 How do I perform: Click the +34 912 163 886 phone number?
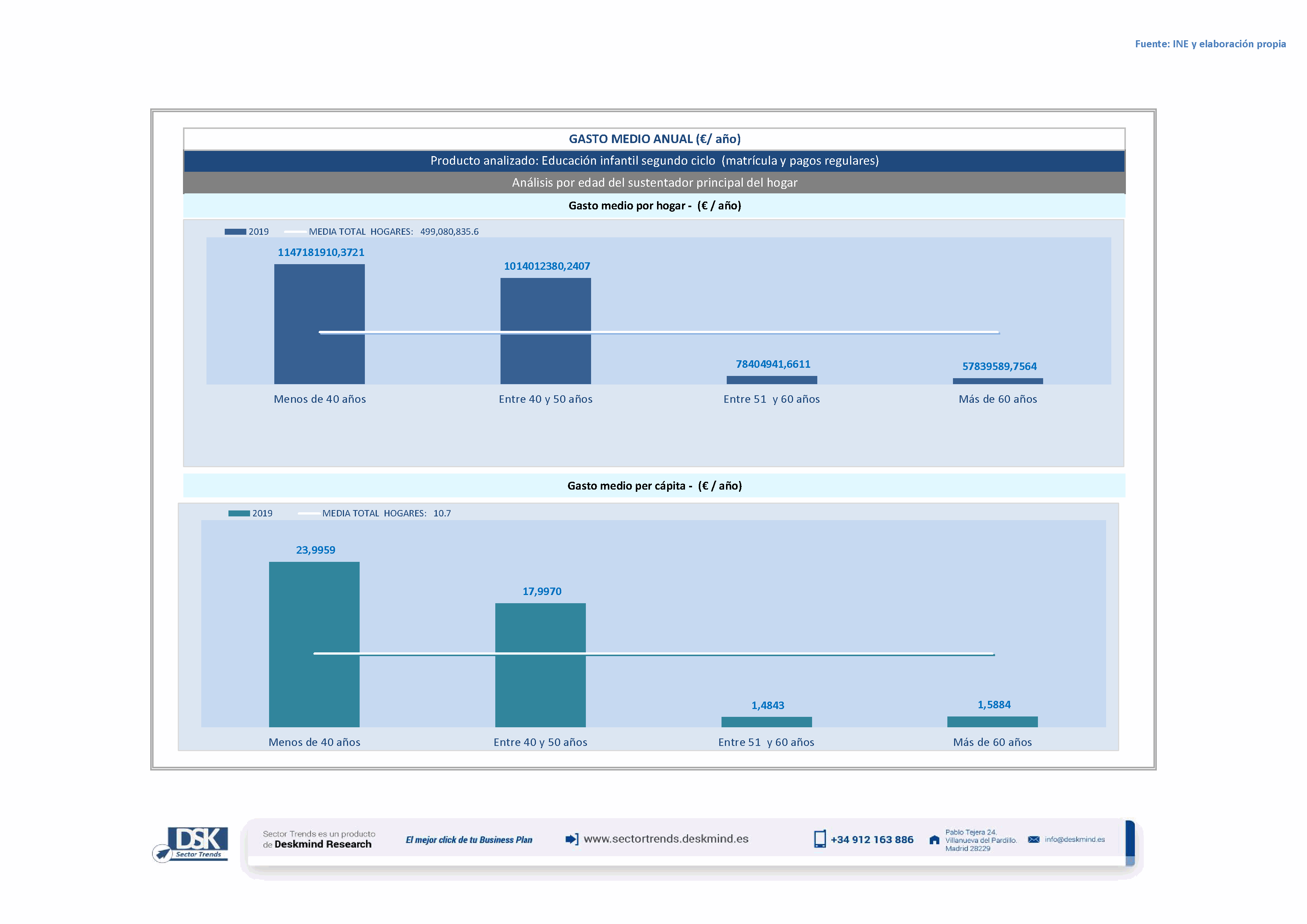(872, 840)
